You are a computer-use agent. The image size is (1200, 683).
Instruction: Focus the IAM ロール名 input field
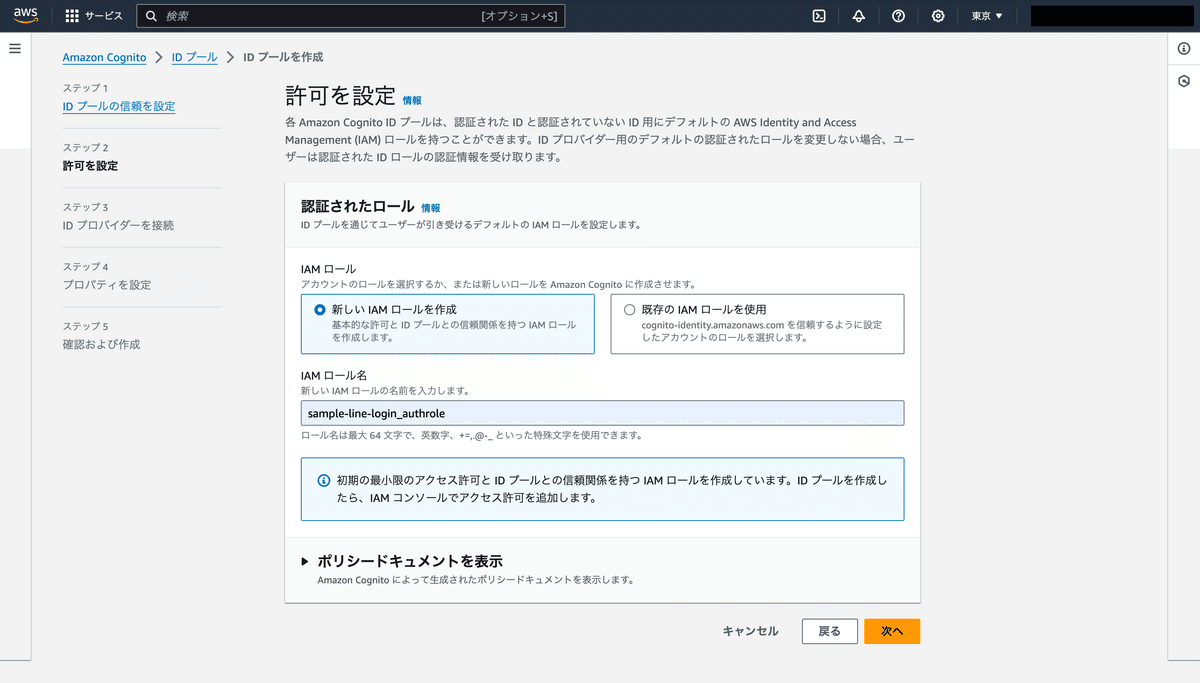coord(602,413)
